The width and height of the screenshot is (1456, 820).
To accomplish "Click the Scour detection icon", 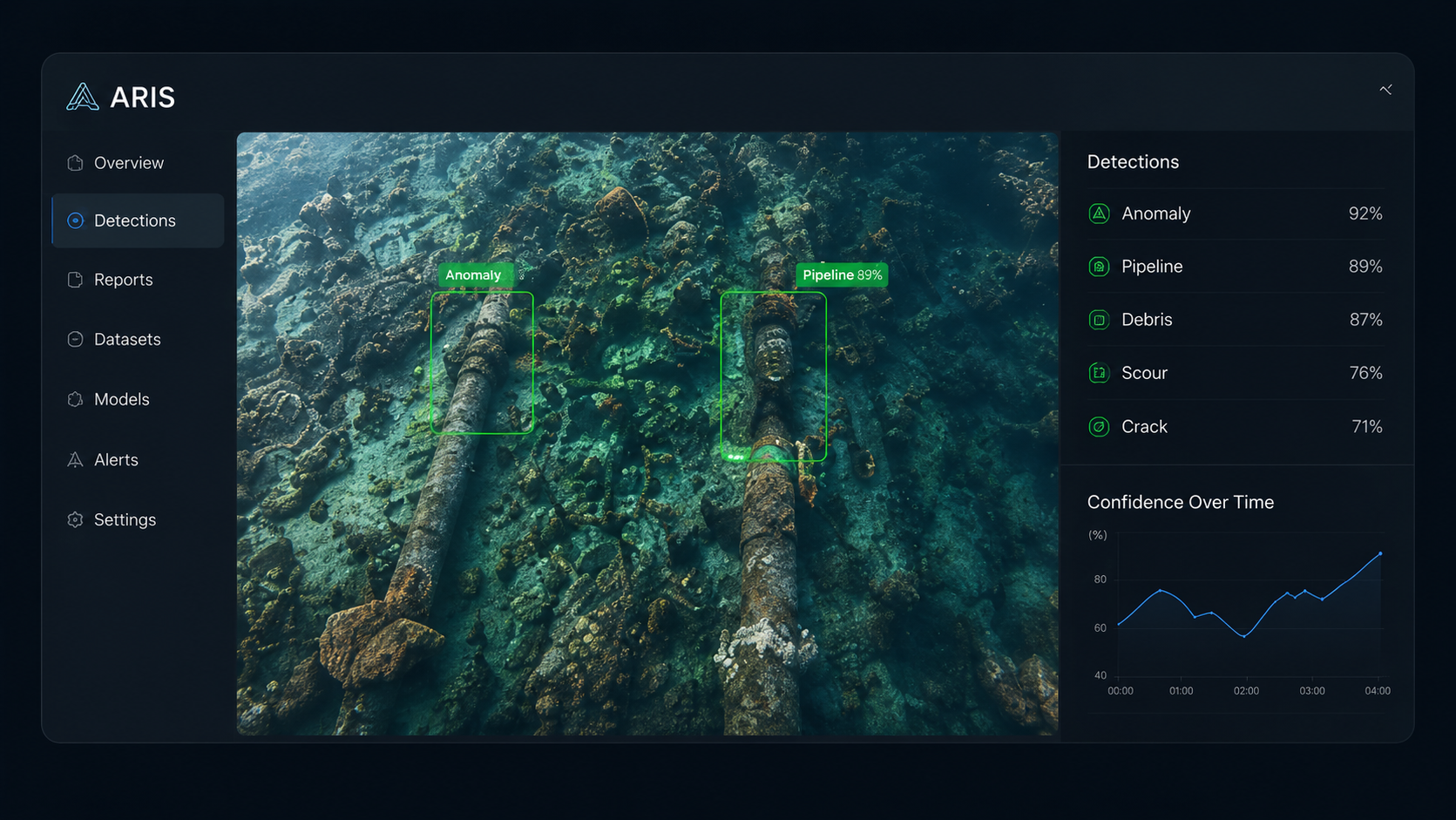I will click(x=1099, y=373).
